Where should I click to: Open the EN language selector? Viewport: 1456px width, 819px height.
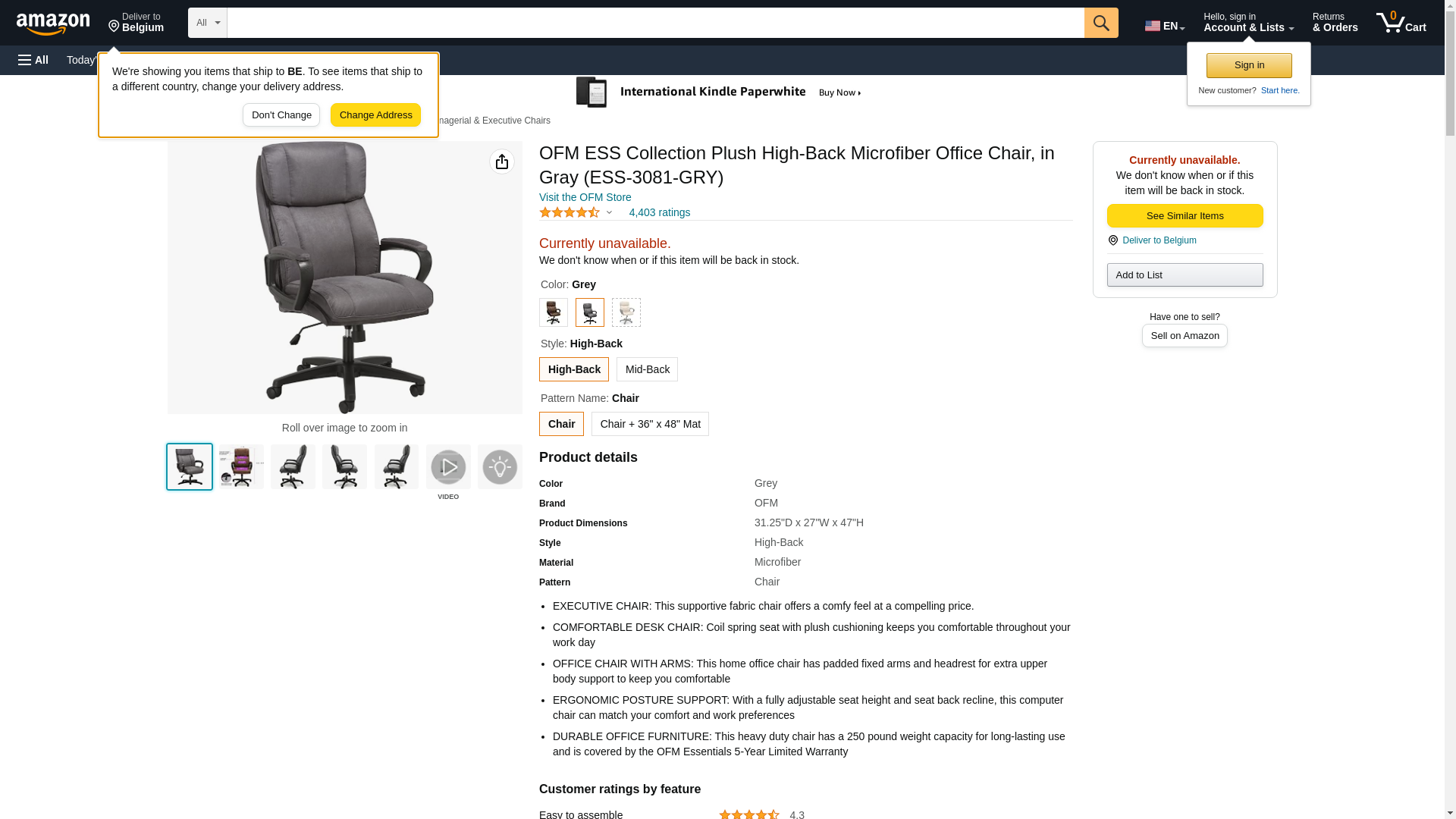(1165, 26)
